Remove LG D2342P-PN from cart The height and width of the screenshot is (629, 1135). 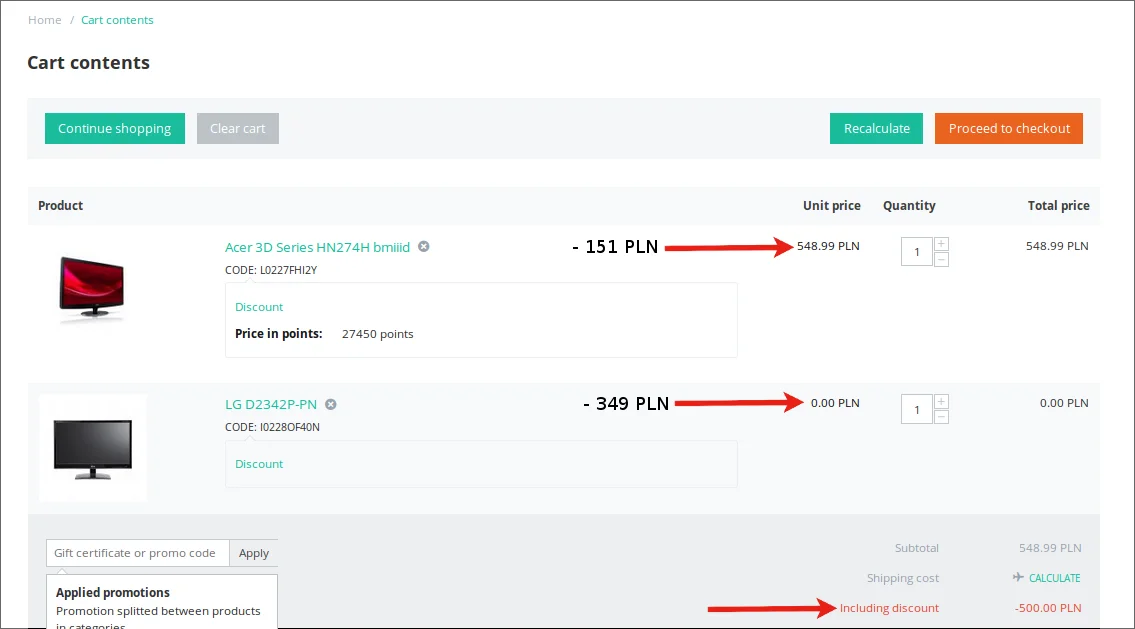(x=331, y=405)
